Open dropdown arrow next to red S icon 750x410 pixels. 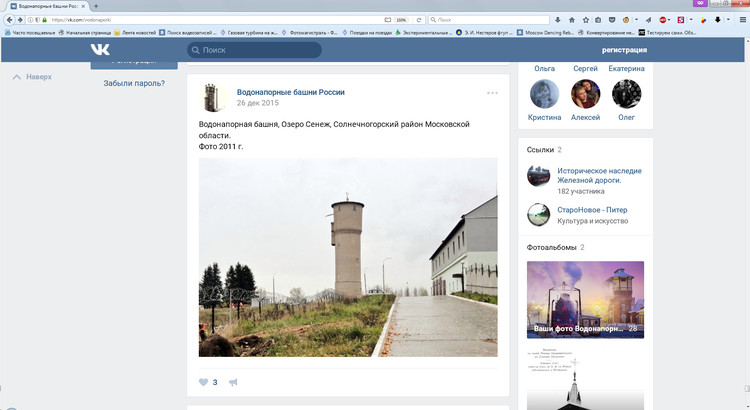(691, 20)
